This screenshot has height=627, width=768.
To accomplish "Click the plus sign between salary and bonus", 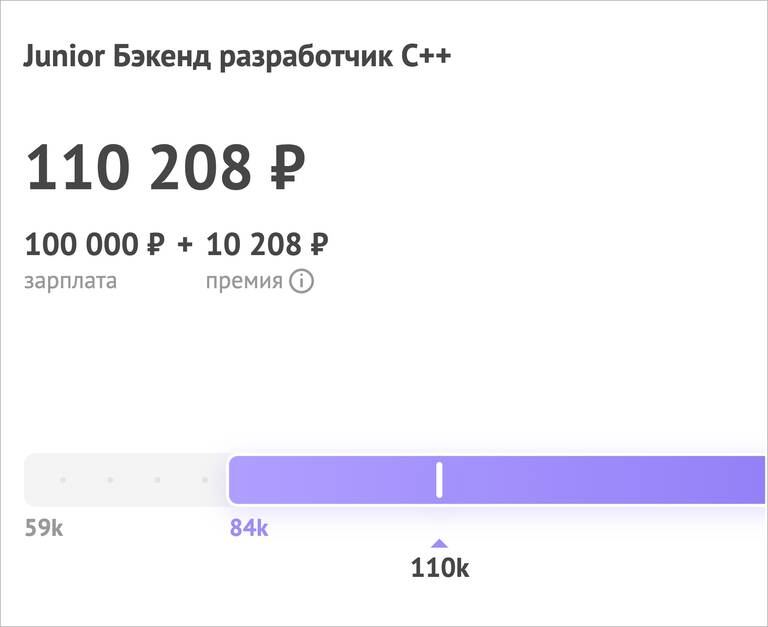I will click(x=185, y=244).
